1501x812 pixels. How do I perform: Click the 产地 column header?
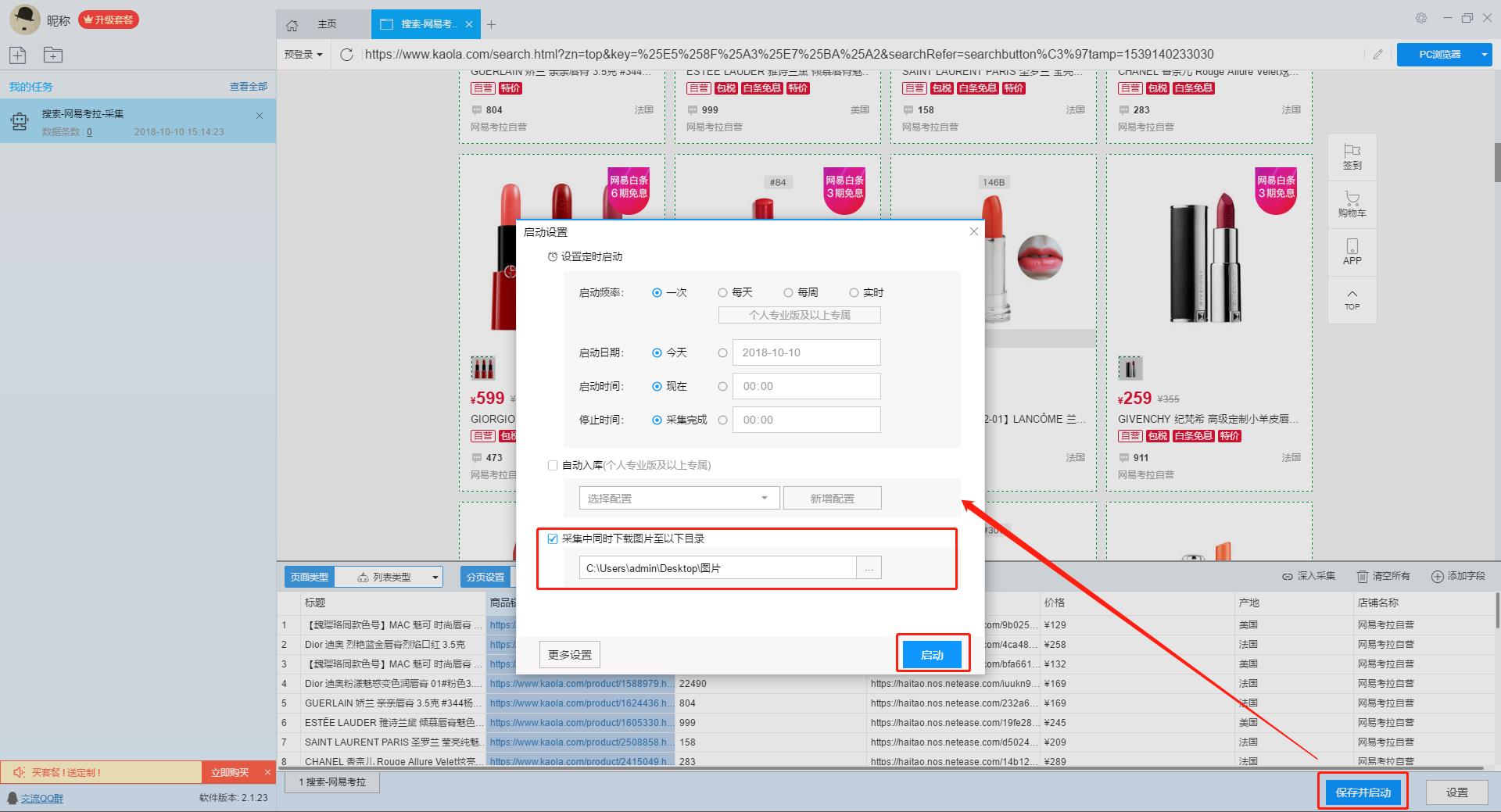tap(1294, 603)
